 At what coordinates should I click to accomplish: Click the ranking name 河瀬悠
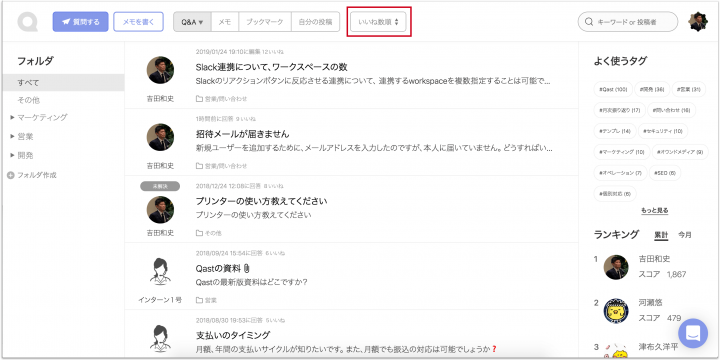pyautogui.click(x=650, y=303)
